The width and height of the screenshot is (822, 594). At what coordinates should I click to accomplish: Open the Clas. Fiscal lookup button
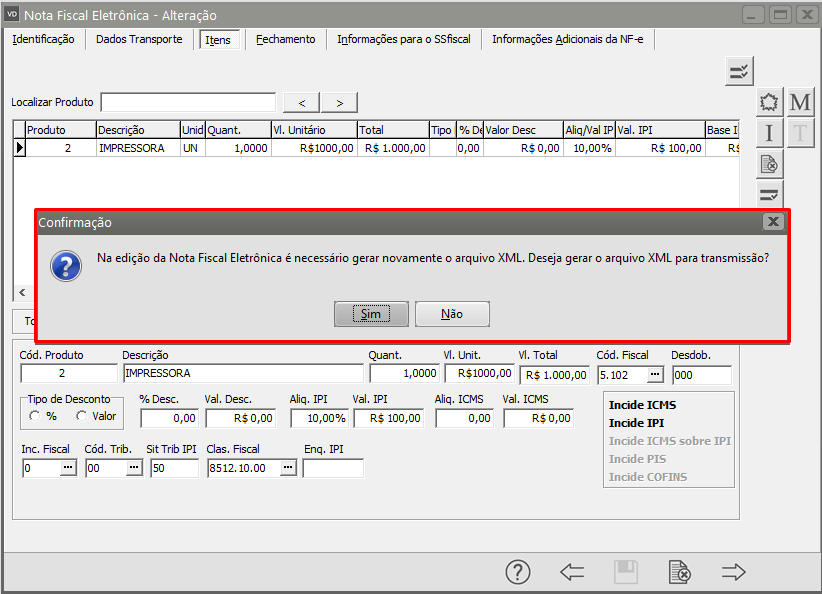click(287, 468)
